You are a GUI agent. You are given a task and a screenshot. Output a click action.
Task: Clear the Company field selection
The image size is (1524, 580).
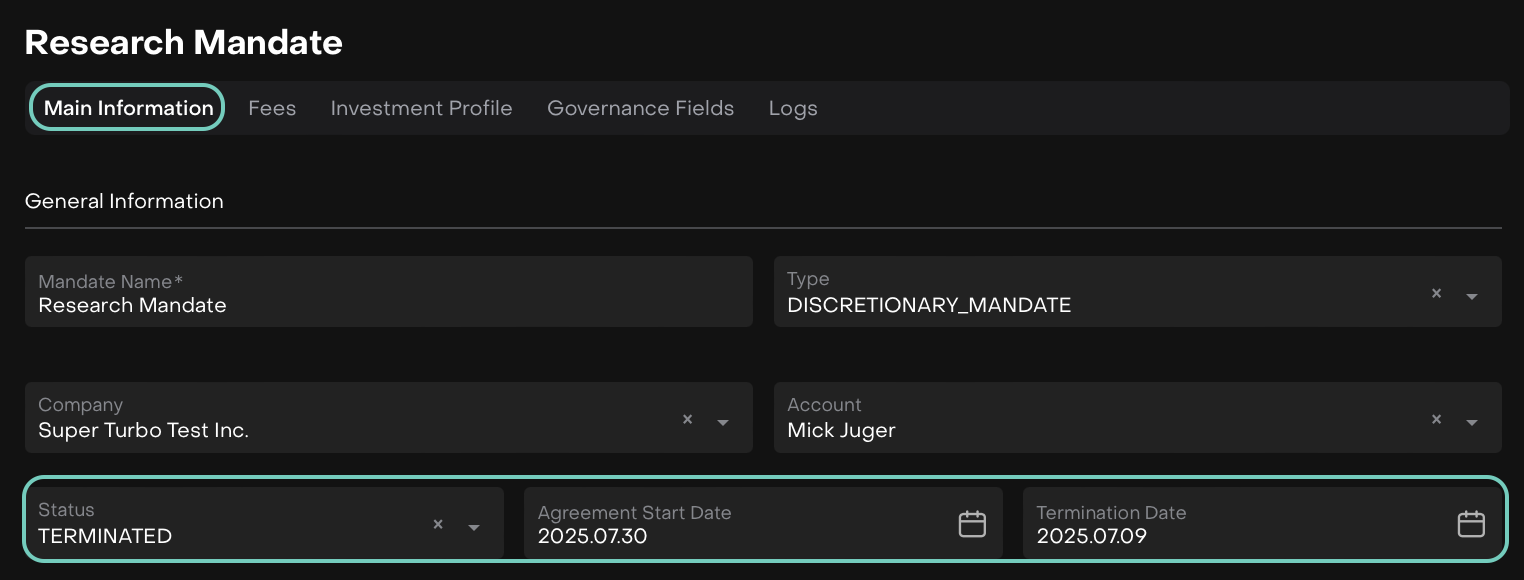[x=687, y=420]
